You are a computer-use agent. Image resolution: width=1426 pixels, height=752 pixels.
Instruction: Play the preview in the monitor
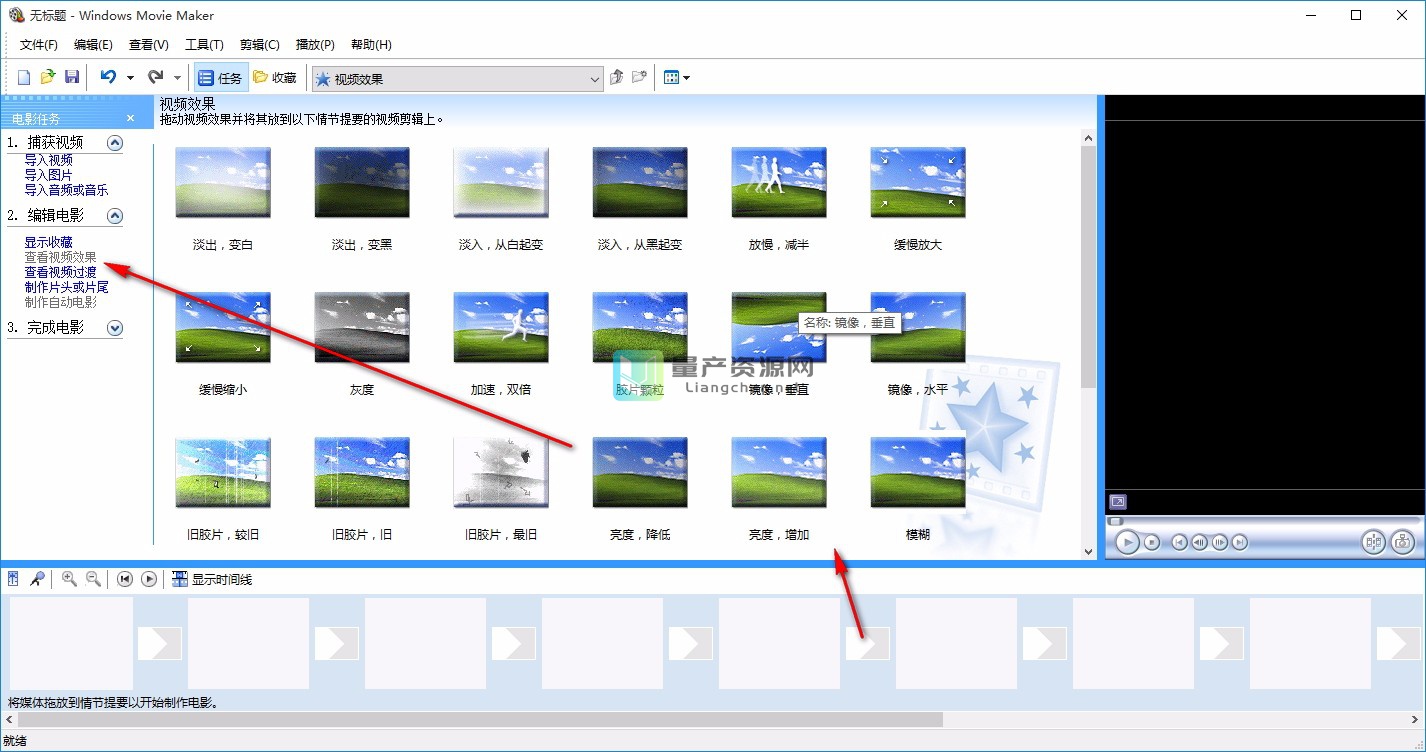(1127, 542)
